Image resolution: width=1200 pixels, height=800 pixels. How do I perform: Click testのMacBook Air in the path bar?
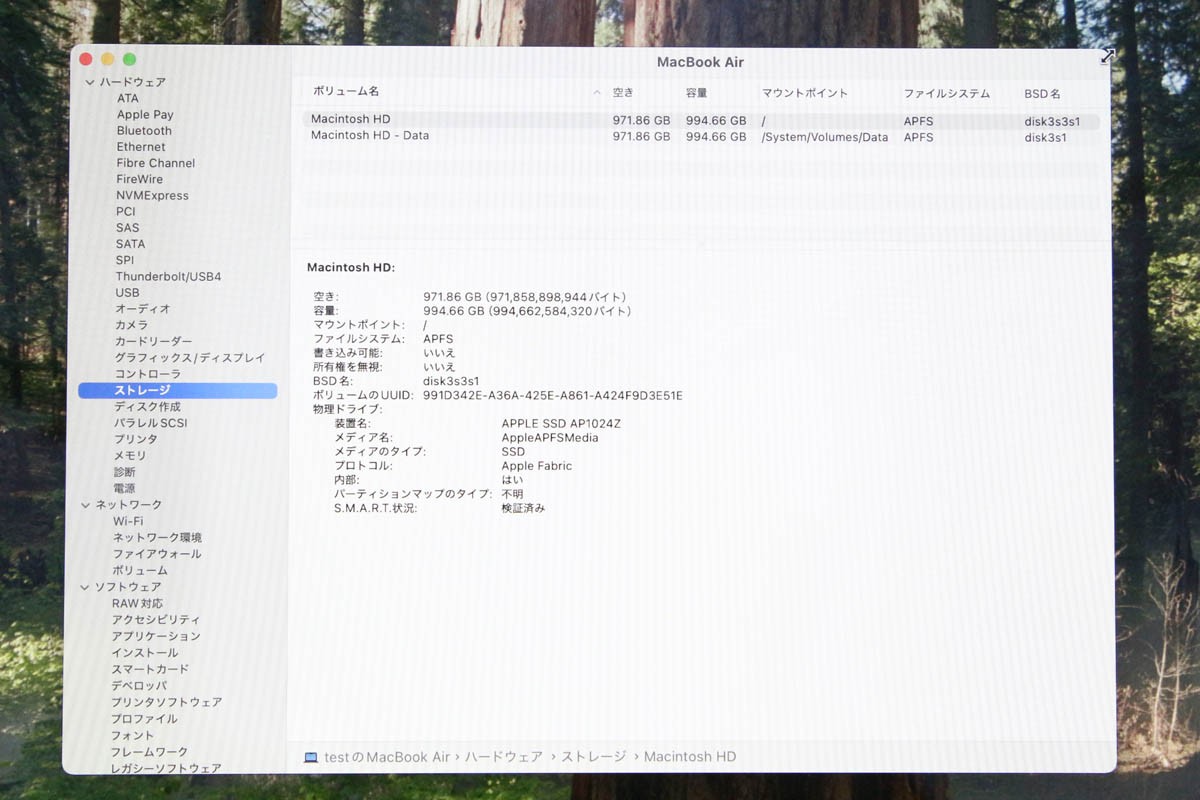pyautogui.click(x=387, y=757)
